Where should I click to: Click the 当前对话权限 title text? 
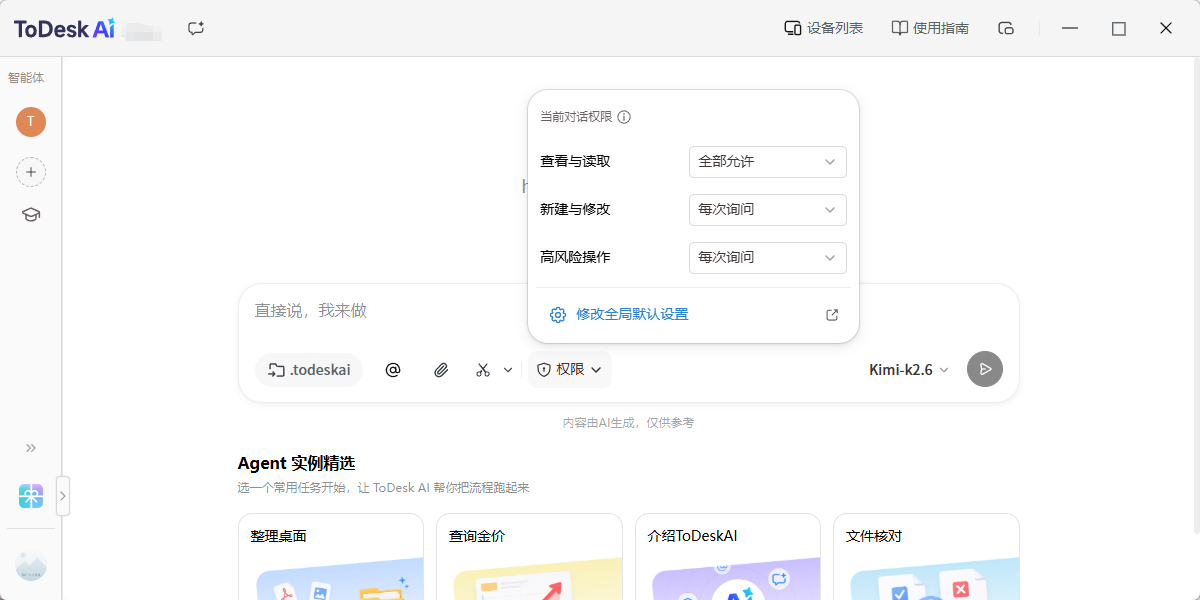coord(576,117)
